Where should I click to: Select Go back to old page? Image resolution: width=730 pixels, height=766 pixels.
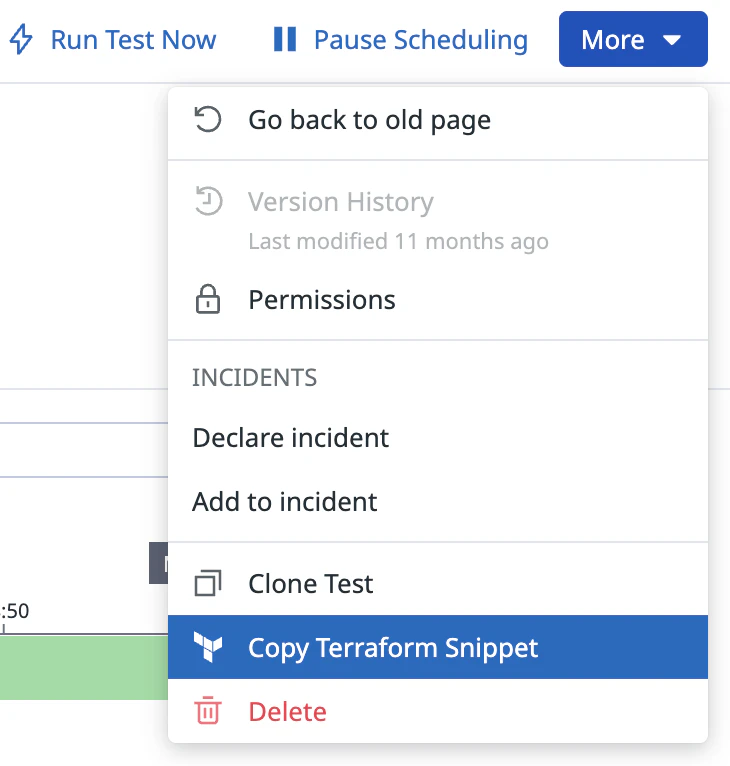point(369,121)
